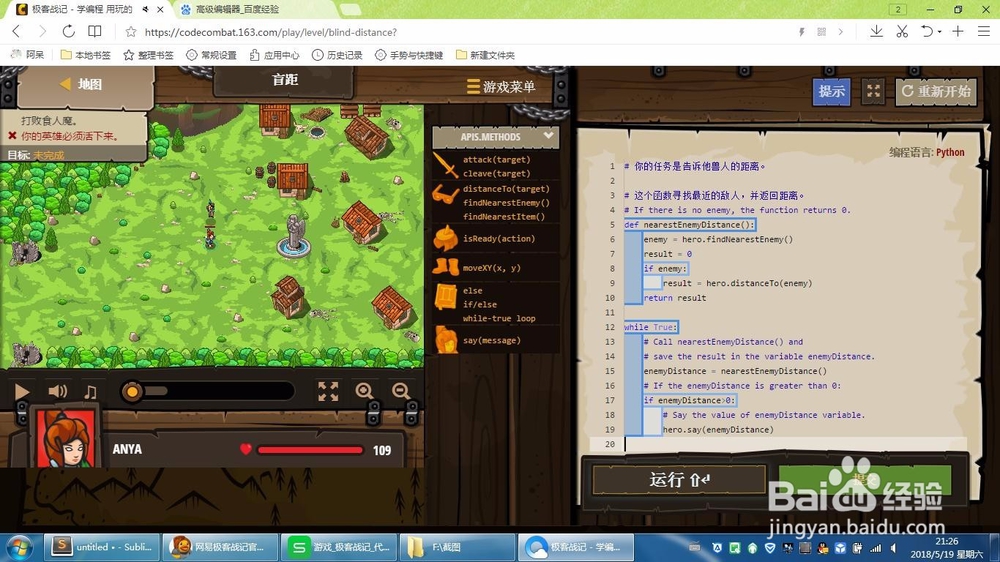Click isReady(action) method

tap(499, 239)
